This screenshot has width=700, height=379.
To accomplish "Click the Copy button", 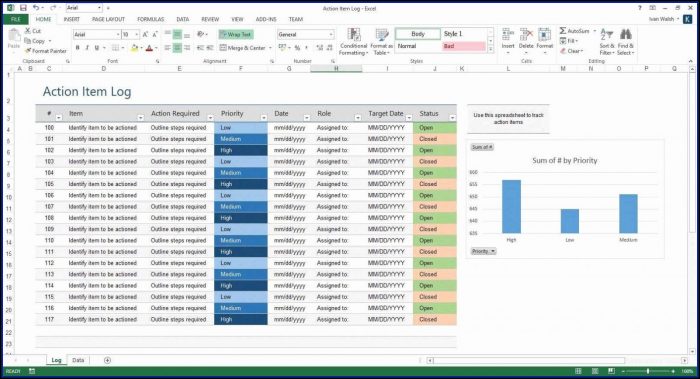I will click(x=35, y=41).
